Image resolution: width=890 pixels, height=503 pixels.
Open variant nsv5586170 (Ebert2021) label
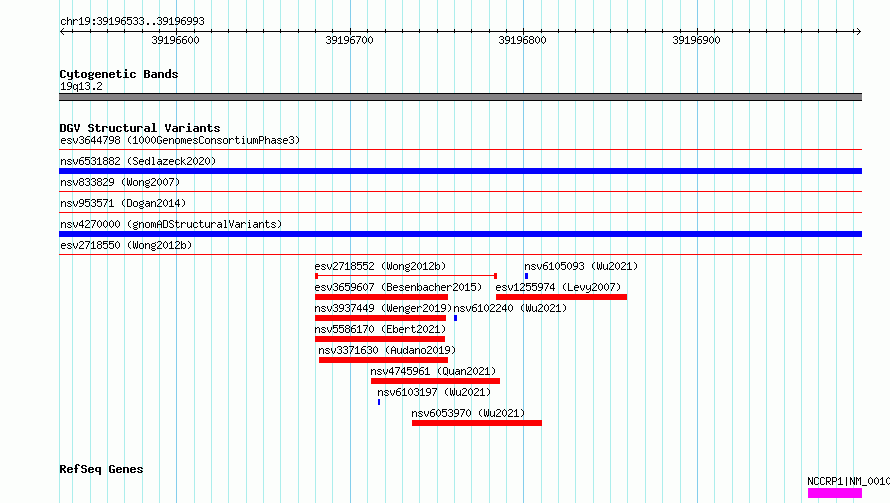click(380, 329)
